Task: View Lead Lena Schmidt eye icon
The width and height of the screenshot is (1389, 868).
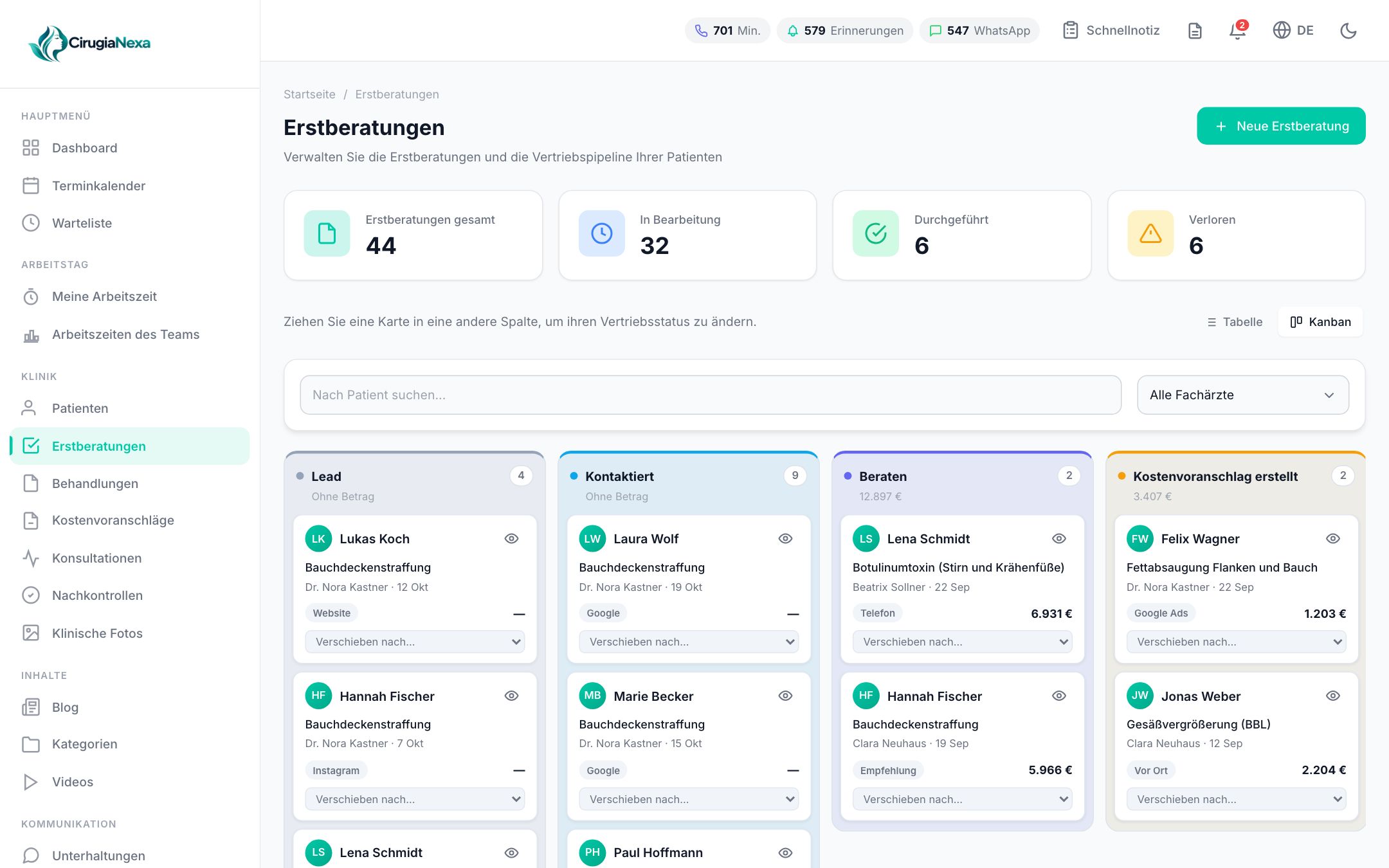Action: click(511, 853)
